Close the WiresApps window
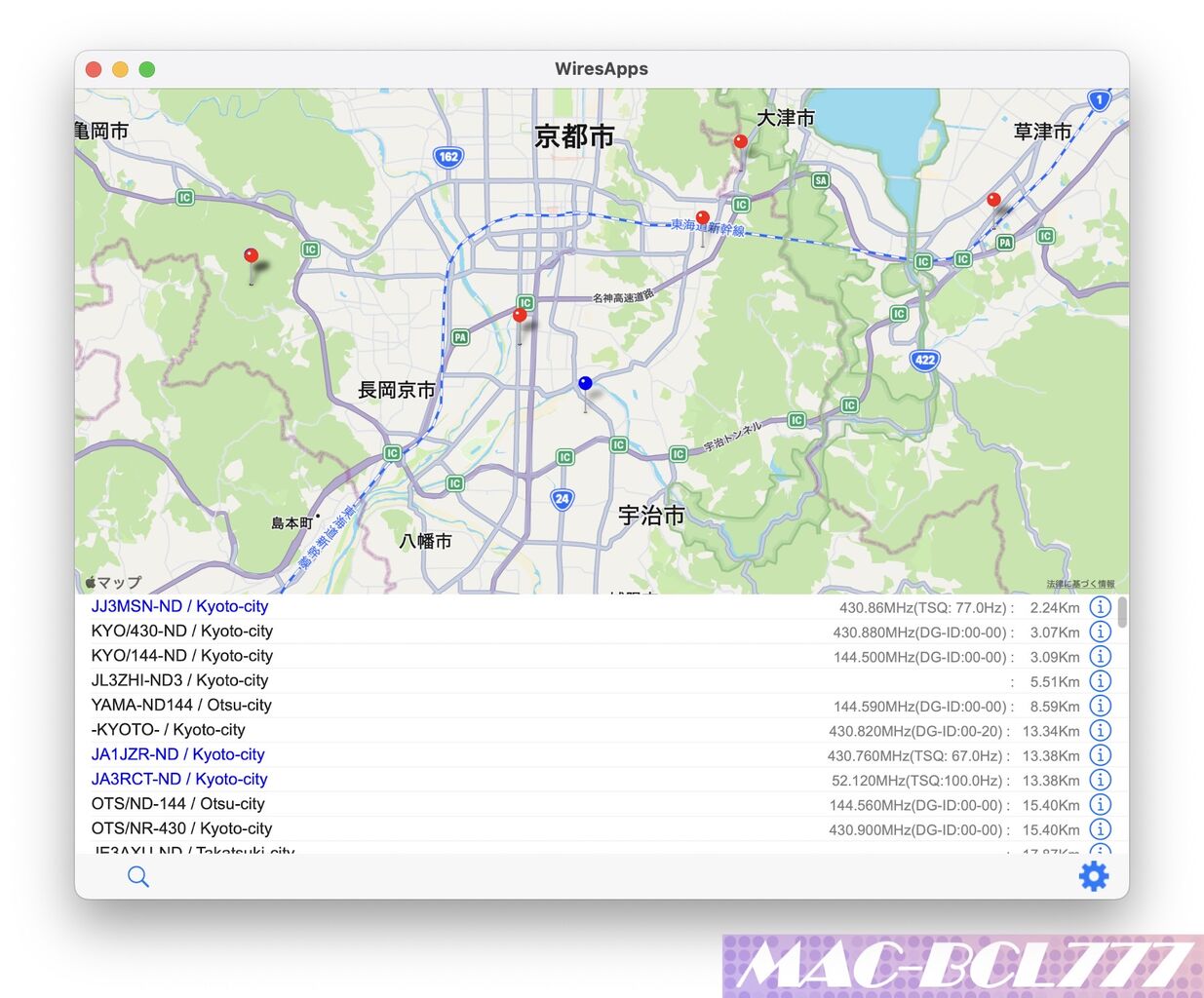This screenshot has width=1204, height=998. point(94,69)
